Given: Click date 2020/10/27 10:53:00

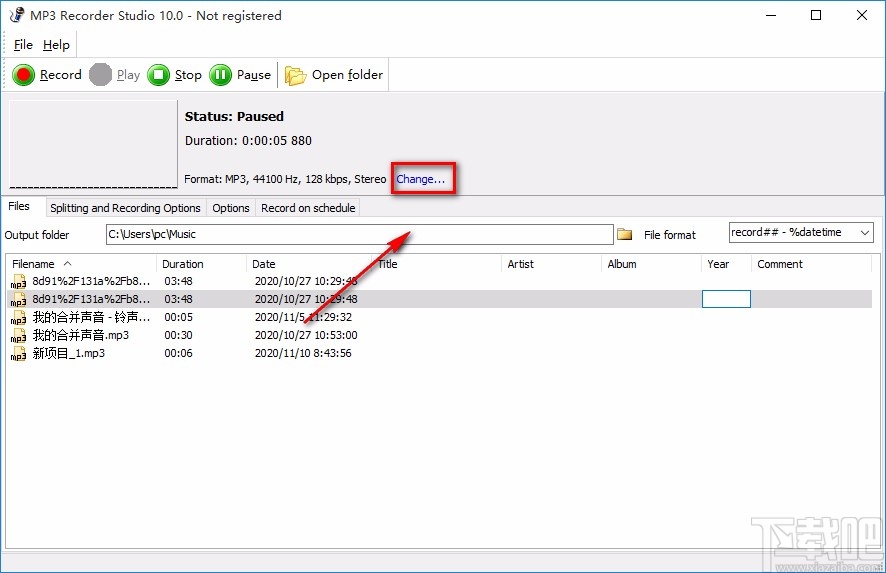Looking at the screenshot, I should pos(306,335).
